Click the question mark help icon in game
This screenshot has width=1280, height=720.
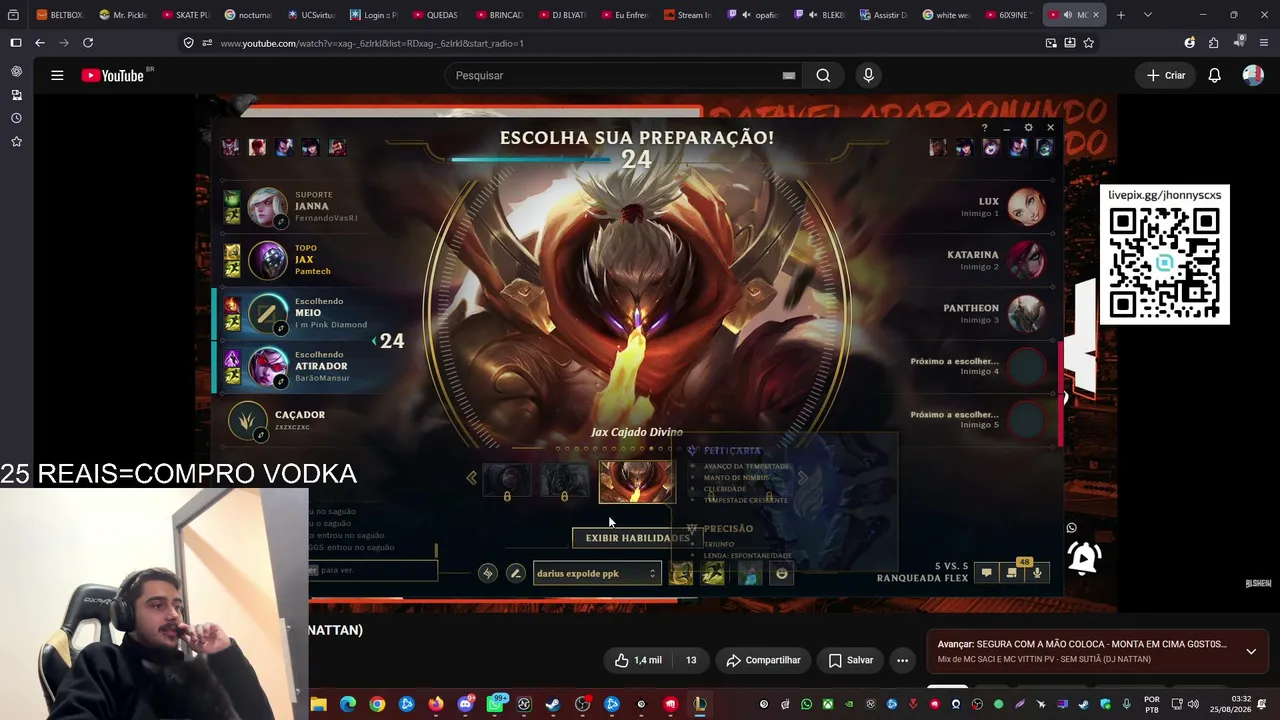[x=984, y=128]
